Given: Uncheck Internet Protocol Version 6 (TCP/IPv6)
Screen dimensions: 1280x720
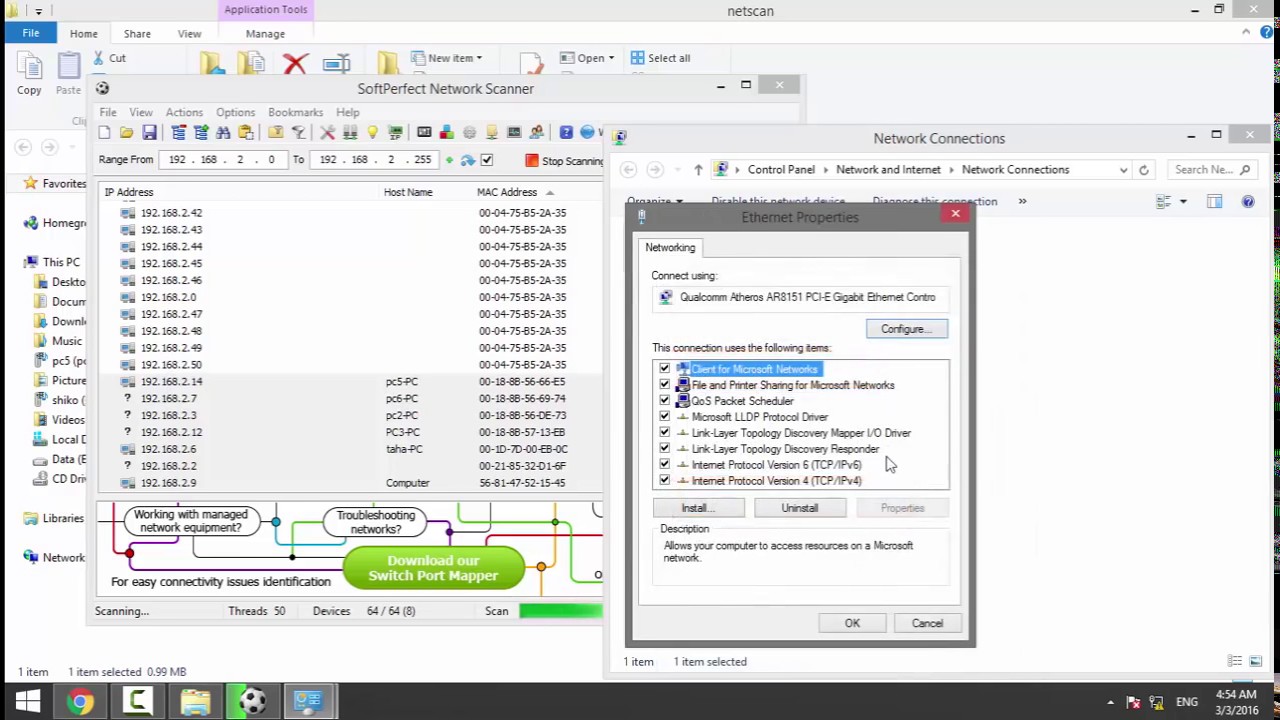Looking at the screenshot, I should coord(664,465).
